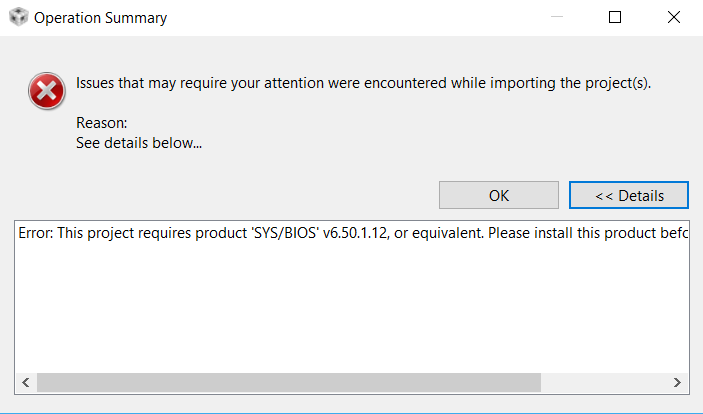Click the word 'Error:' in the details box

point(36,233)
